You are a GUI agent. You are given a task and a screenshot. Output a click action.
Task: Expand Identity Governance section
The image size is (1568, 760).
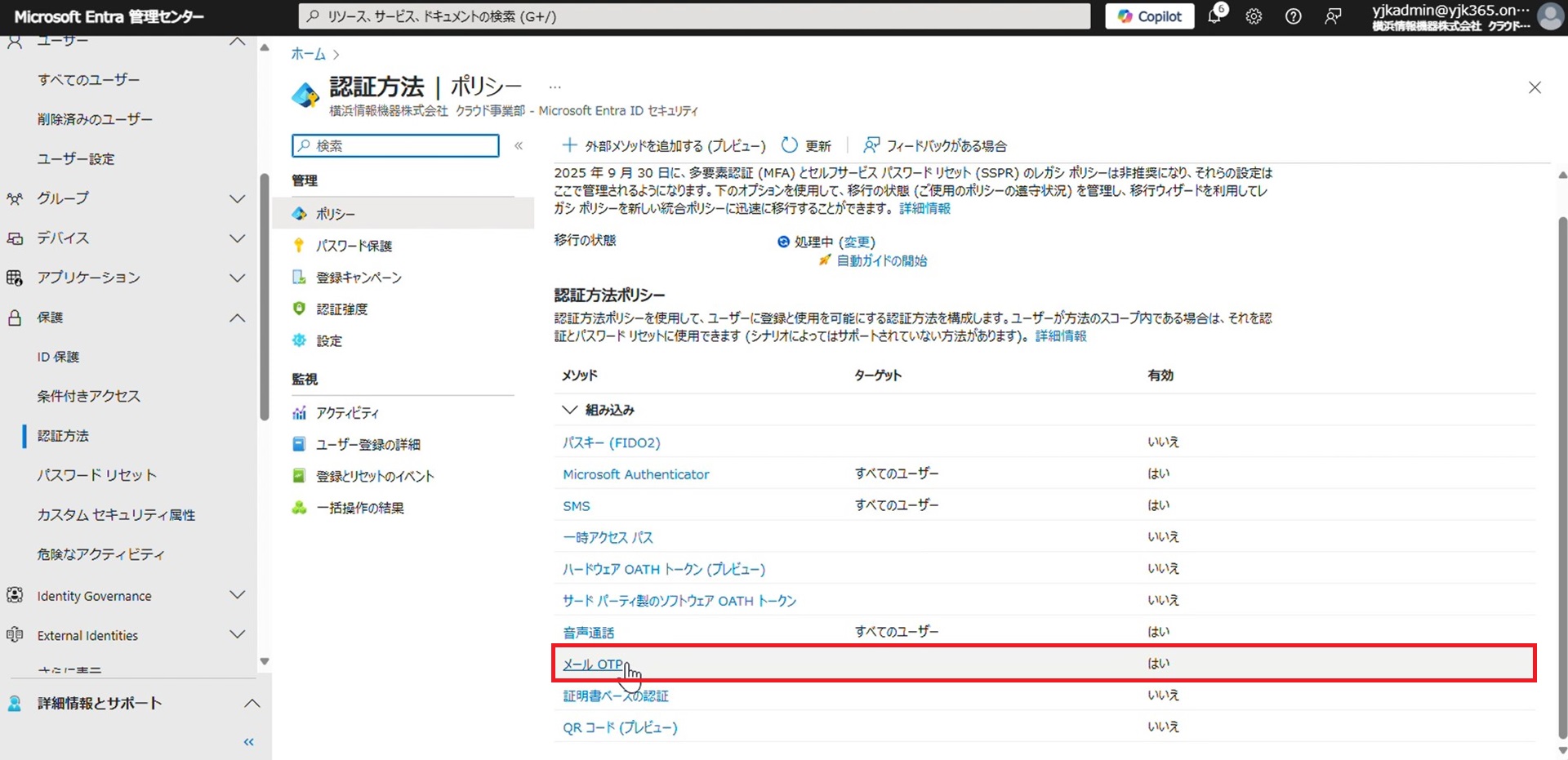pos(237,595)
